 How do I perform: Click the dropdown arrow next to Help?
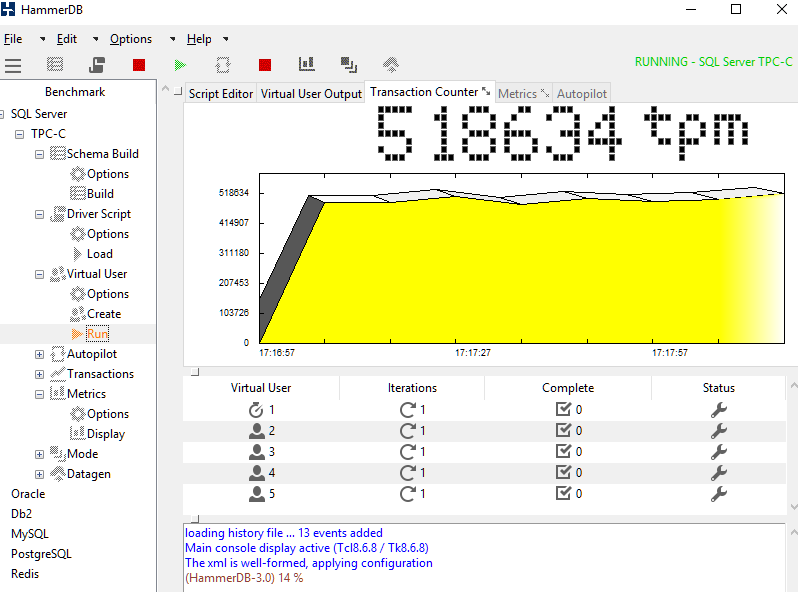[225, 39]
